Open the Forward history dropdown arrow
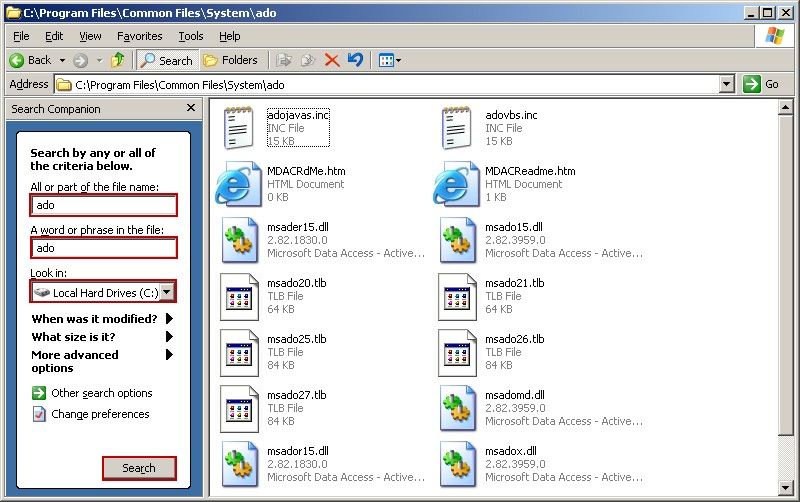Image resolution: width=800 pixels, height=502 pixels. click(99, 61)
